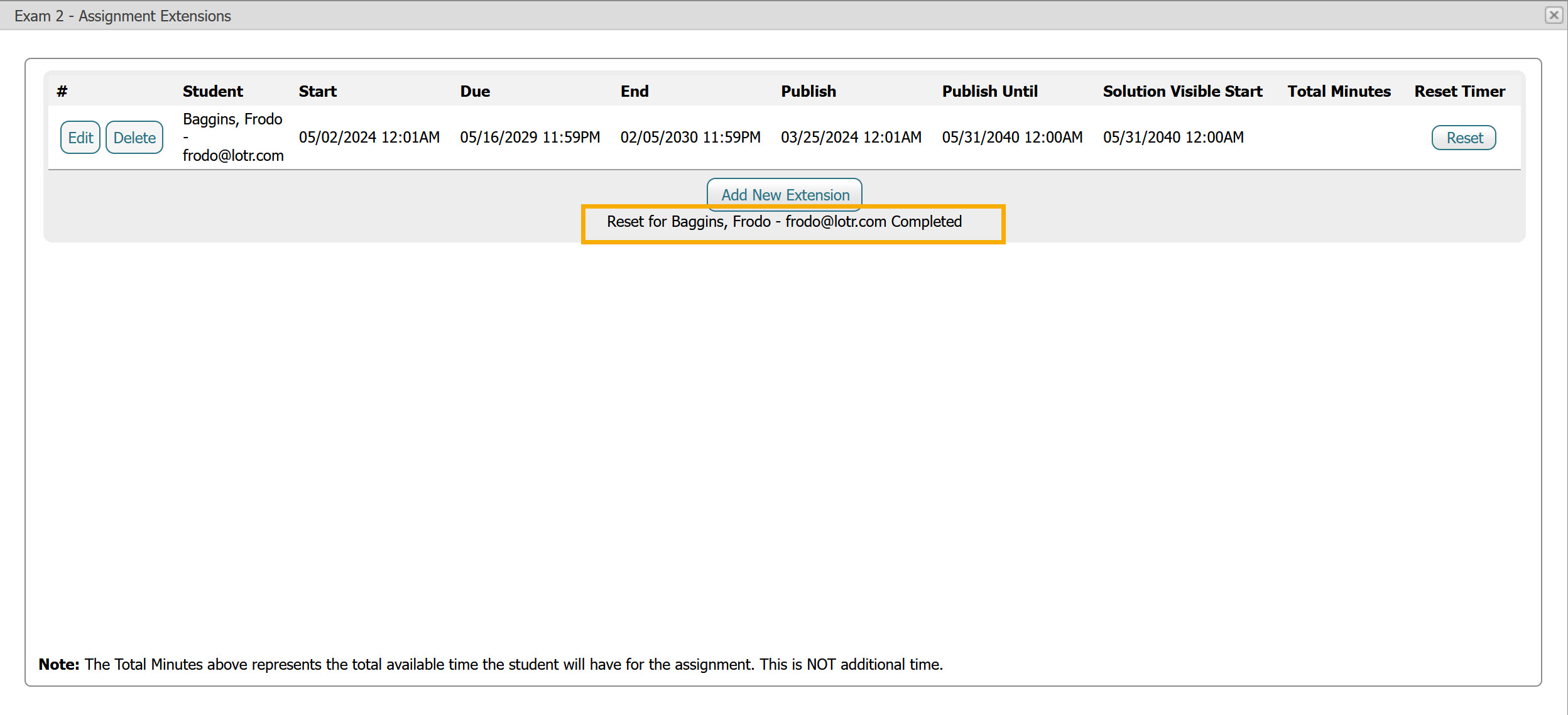Image resolution: width=1568 pixels, height=715 pixels.
Task: Click the Reset Completed status message
Action: 784,222
